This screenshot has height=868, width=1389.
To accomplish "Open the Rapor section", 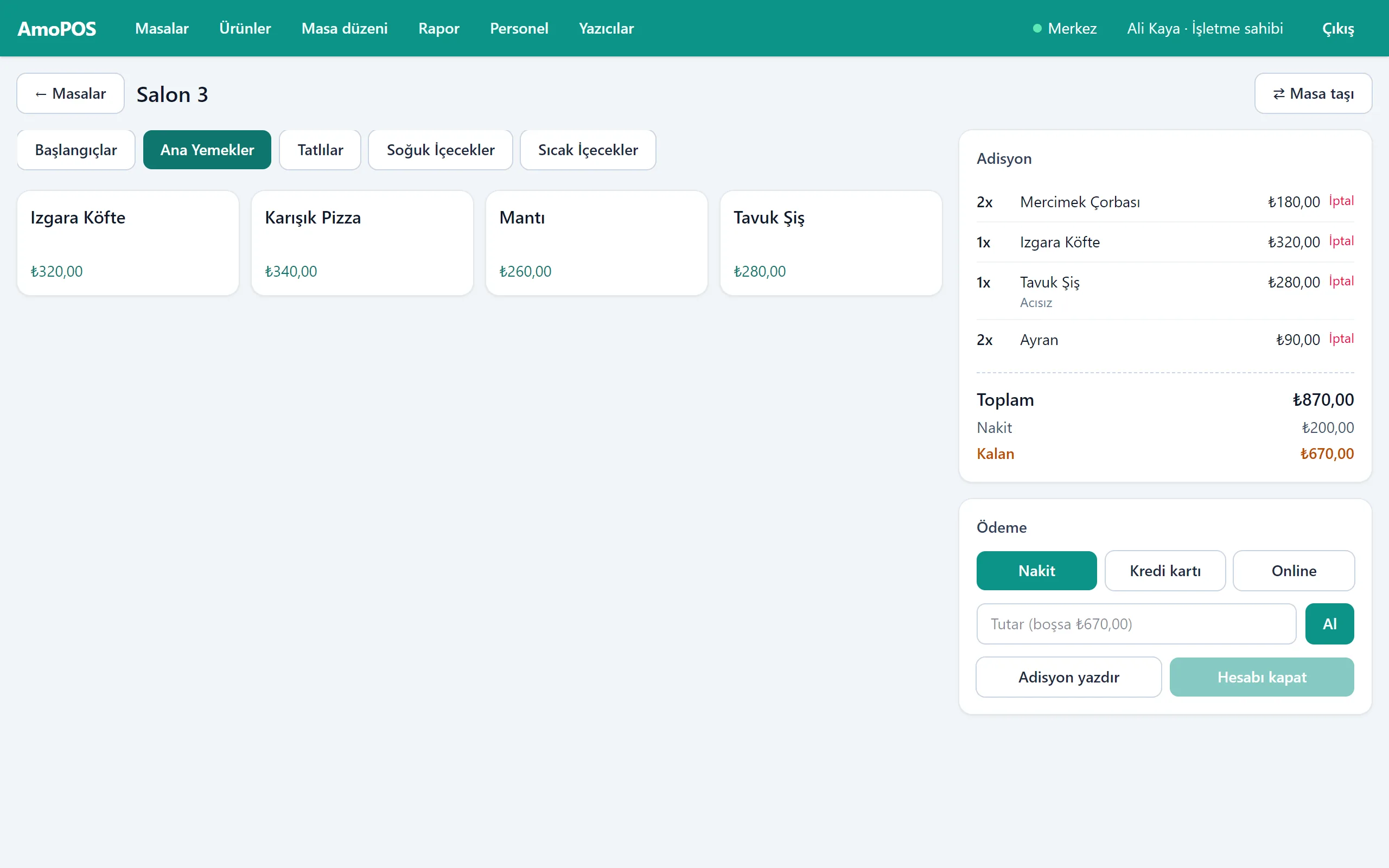I will (x=438, y=28).
